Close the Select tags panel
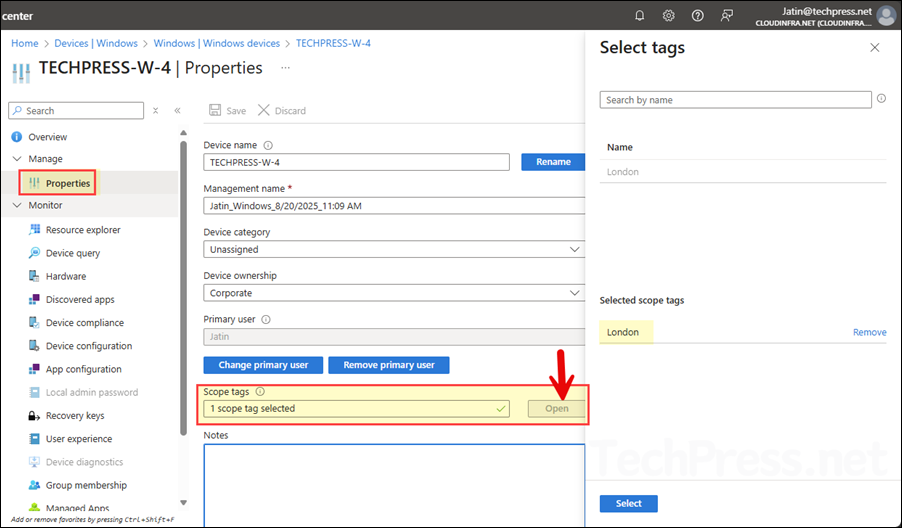The width and height of the screenshot is (902, 528). [x=874, y=48]
